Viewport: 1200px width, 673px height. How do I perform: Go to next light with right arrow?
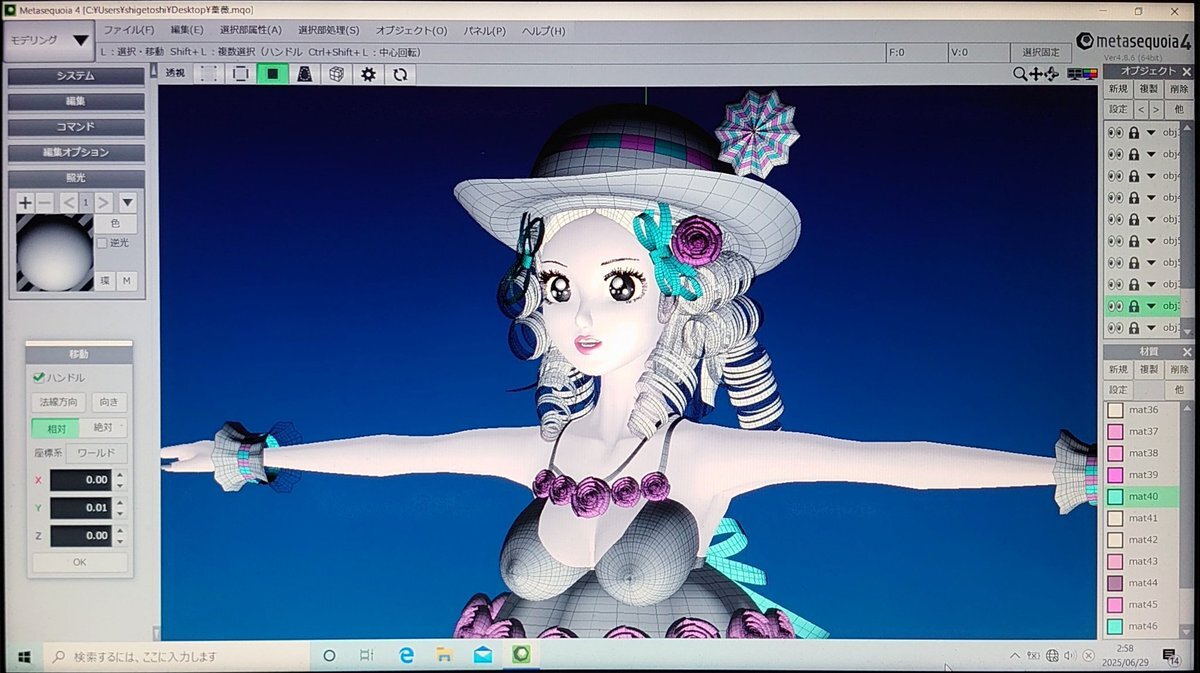tap(104, 202)
